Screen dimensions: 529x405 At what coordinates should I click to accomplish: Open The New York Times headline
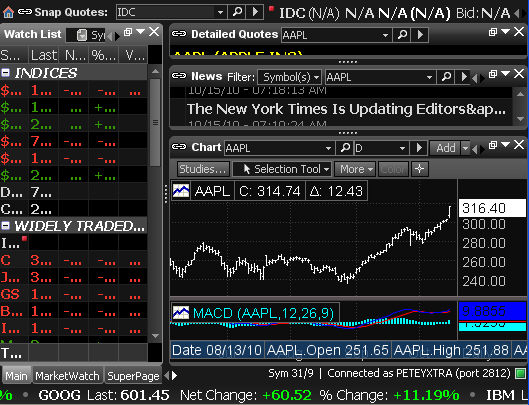[x=346, y=109]
